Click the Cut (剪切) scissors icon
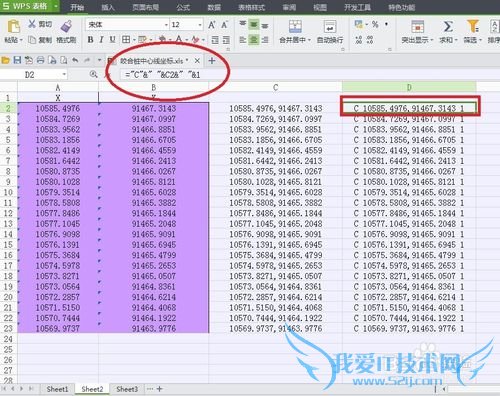This screenshot has width=500, height=396. (32, 24)
